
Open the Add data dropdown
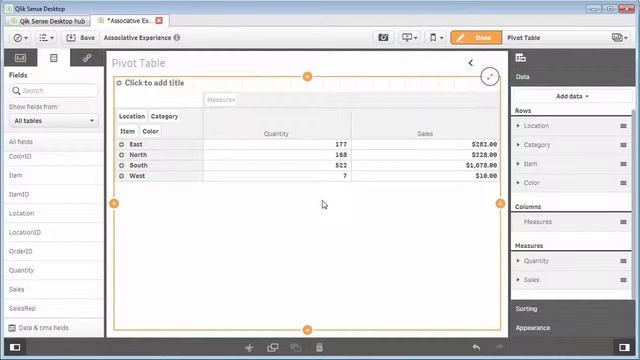572,96
